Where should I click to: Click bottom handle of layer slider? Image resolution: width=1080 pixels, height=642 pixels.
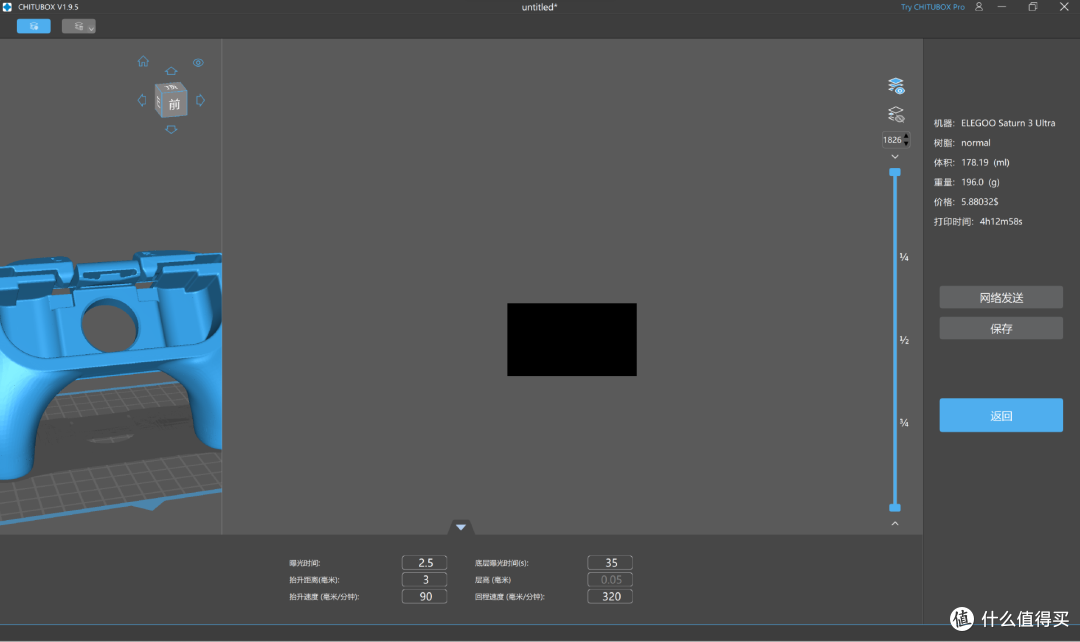[895, 508]
